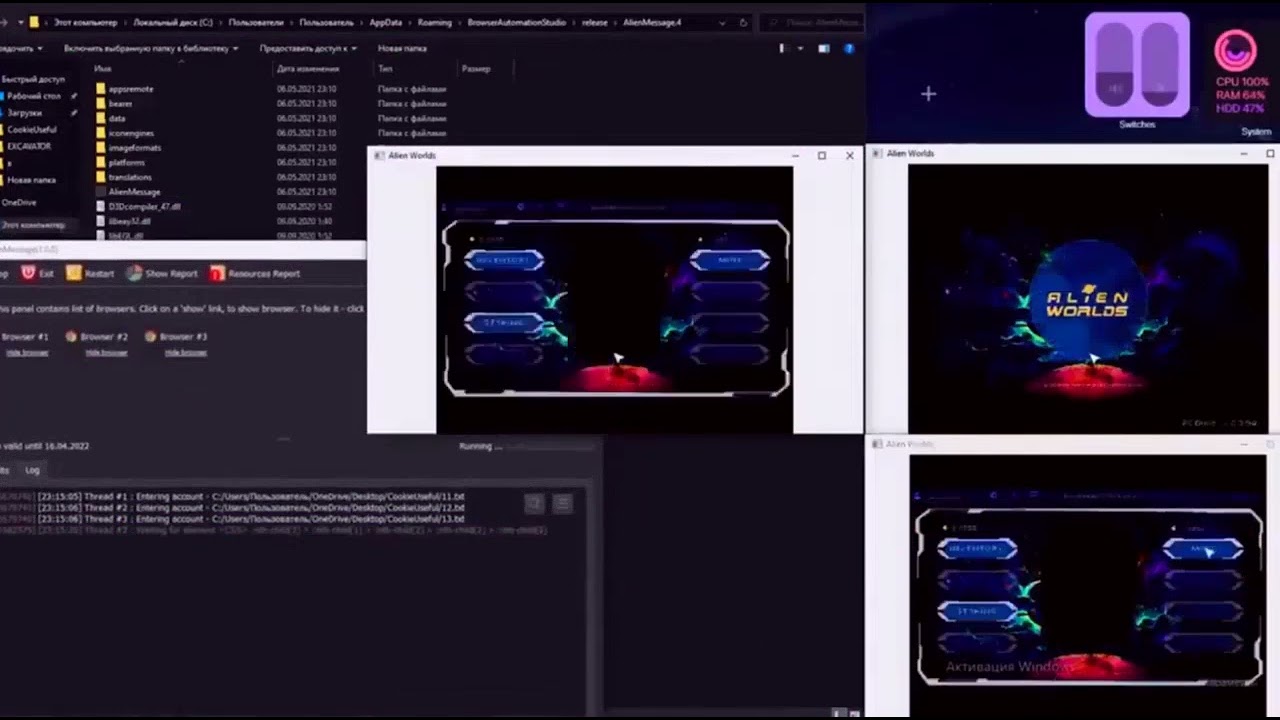
Task: Open address bar history dropdown arrow
Action: (722, 22)
